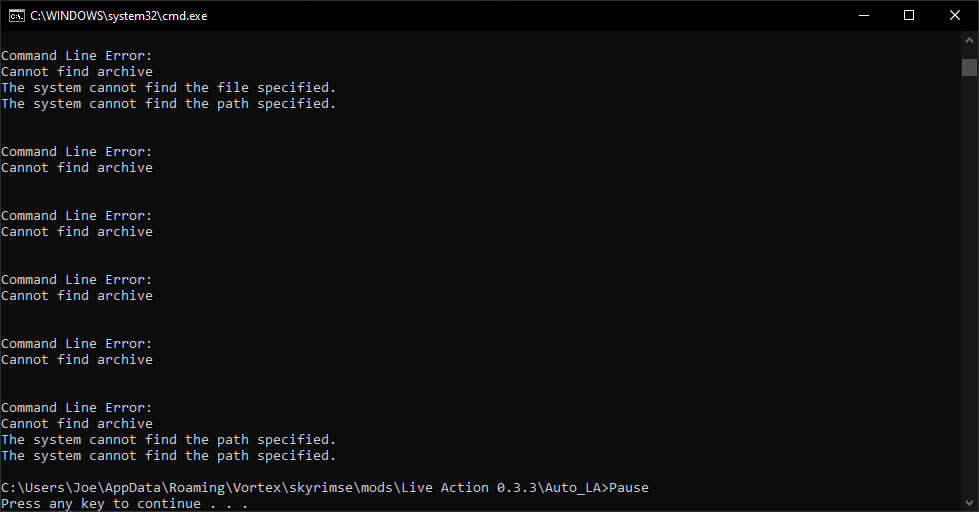The height and width of the screenshot is (512, 979).
Task: Click the Pause command text
Action: [x=629, y=488]
